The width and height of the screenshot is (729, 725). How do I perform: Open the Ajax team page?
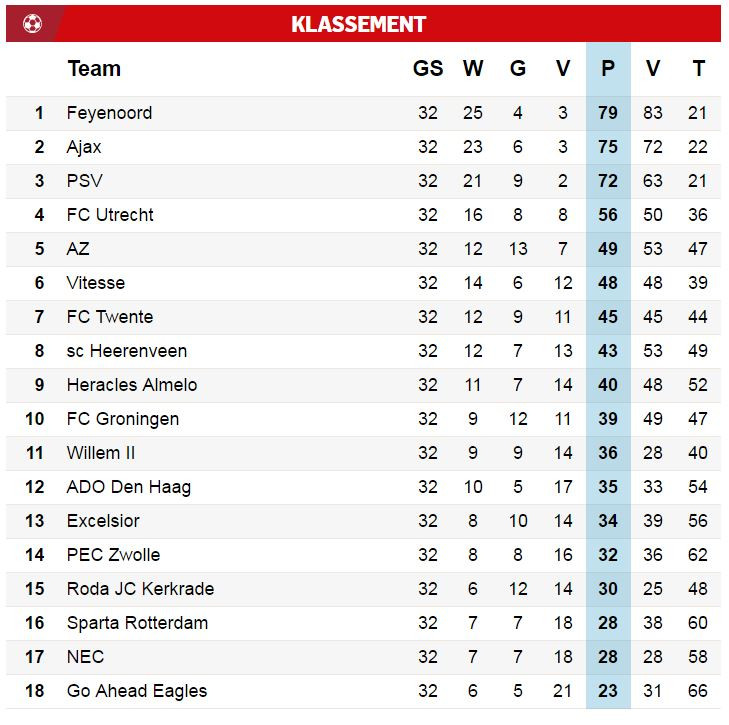[x=84, y=147]
